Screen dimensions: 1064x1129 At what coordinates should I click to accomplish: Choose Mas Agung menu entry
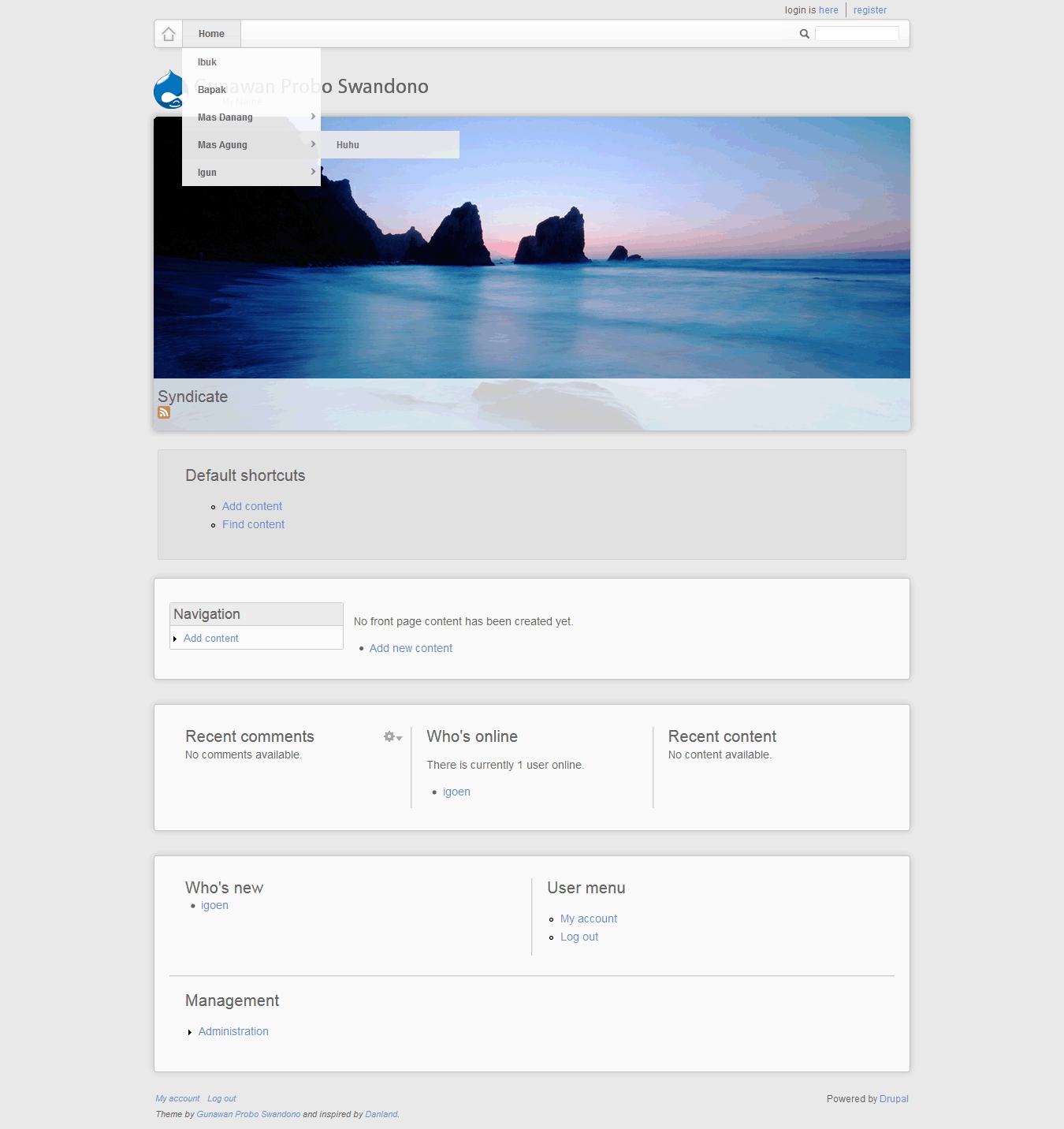point(251,145)
